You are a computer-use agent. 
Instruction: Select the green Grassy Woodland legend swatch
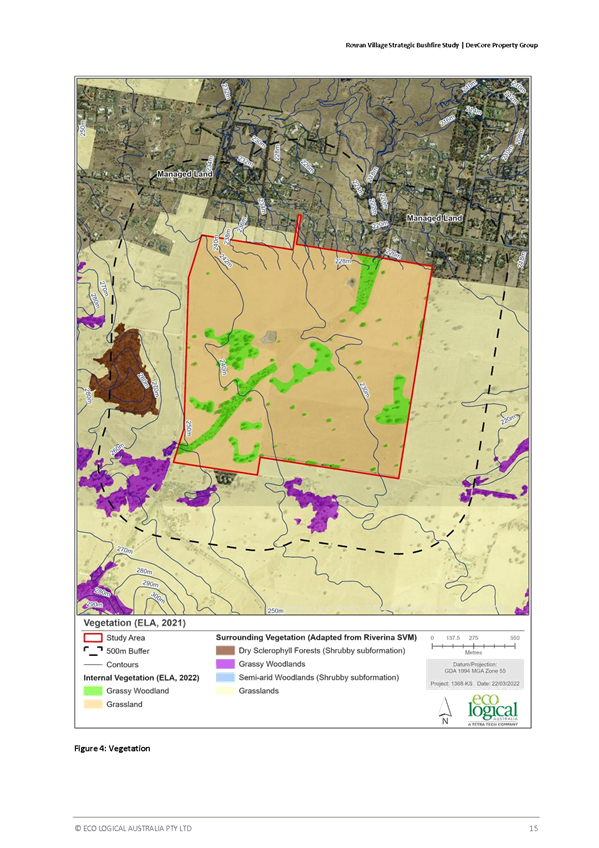coord(92,691)
